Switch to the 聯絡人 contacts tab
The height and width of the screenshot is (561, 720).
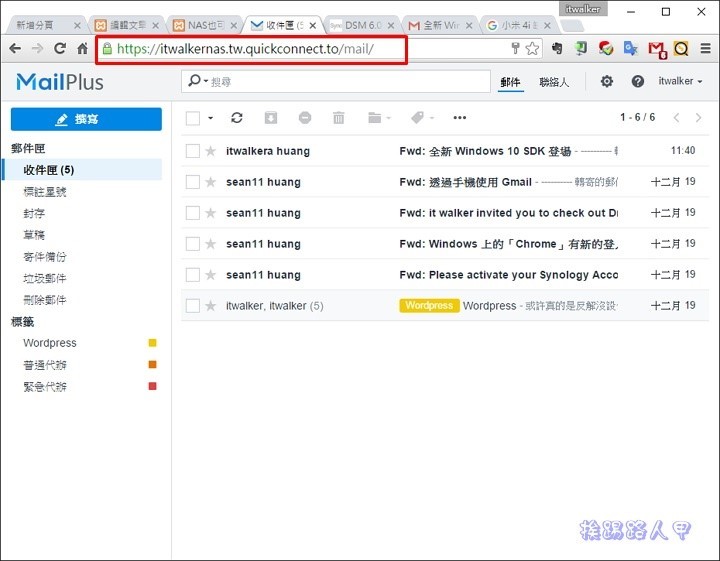tap(553, 82)
